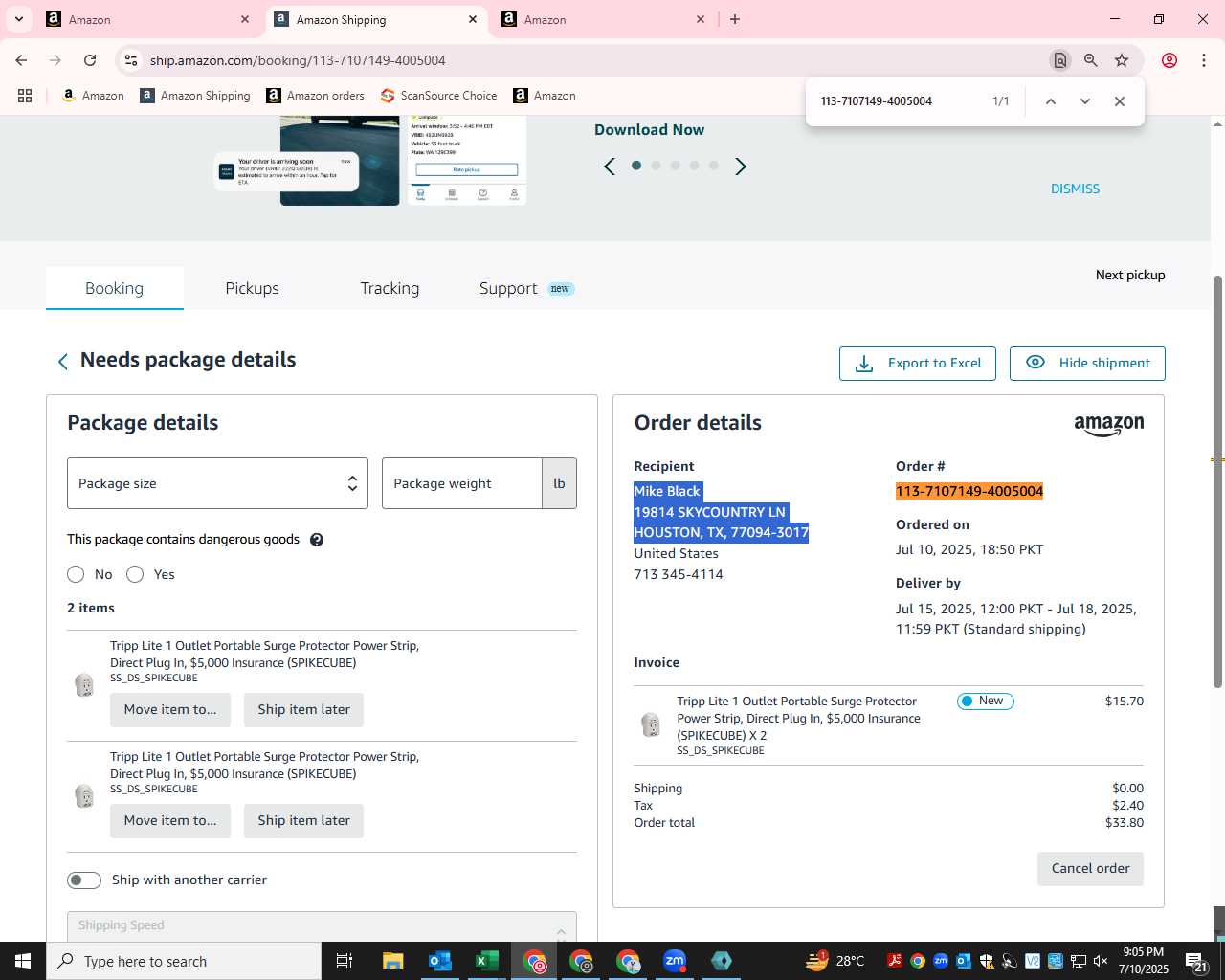
Task: Close the find bar
Action: coord(1119,101)
